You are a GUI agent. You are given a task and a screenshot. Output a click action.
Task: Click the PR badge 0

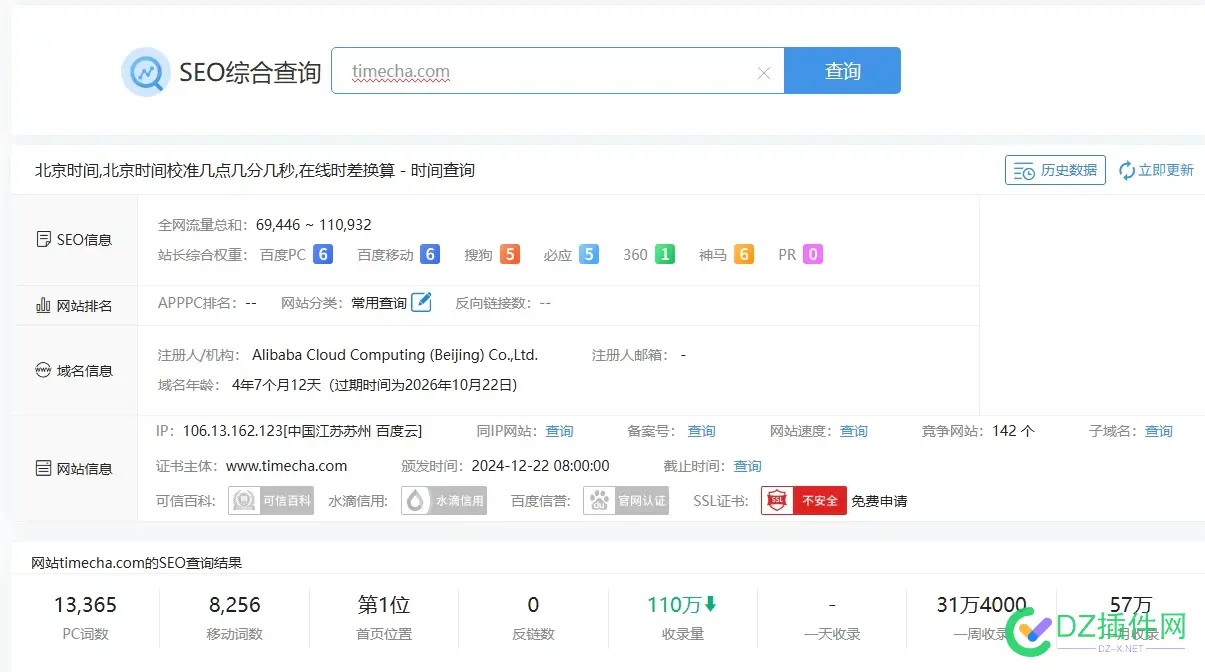[x=813, y=254]
